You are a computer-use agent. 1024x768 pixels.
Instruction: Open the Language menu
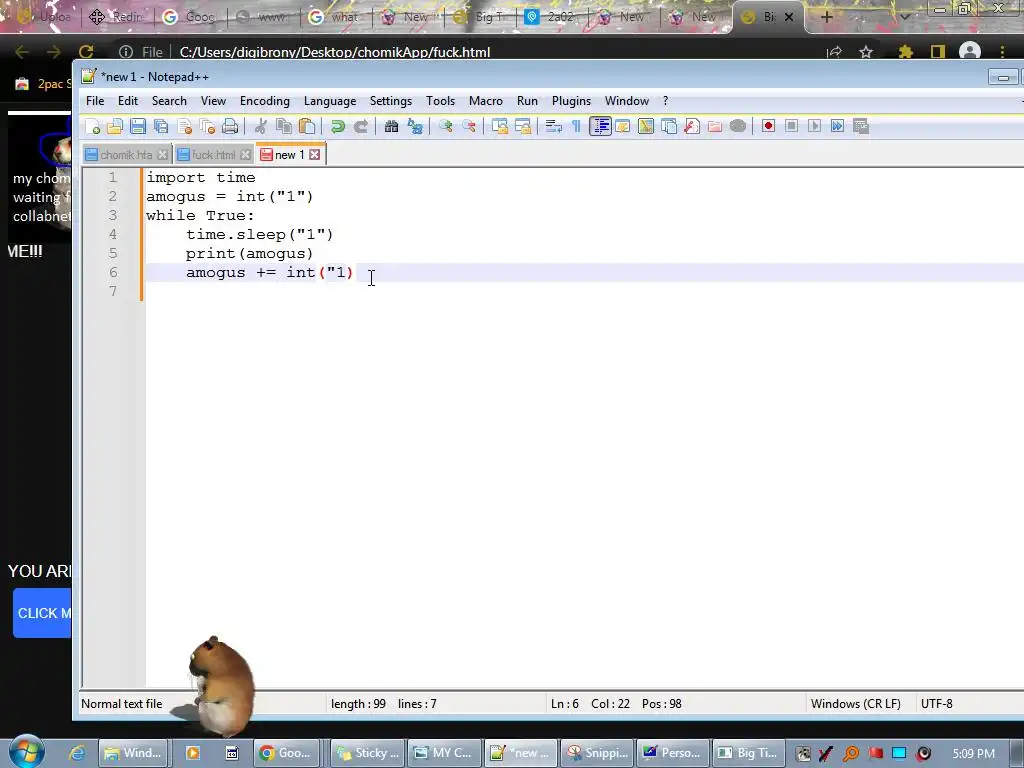(330, 101)
